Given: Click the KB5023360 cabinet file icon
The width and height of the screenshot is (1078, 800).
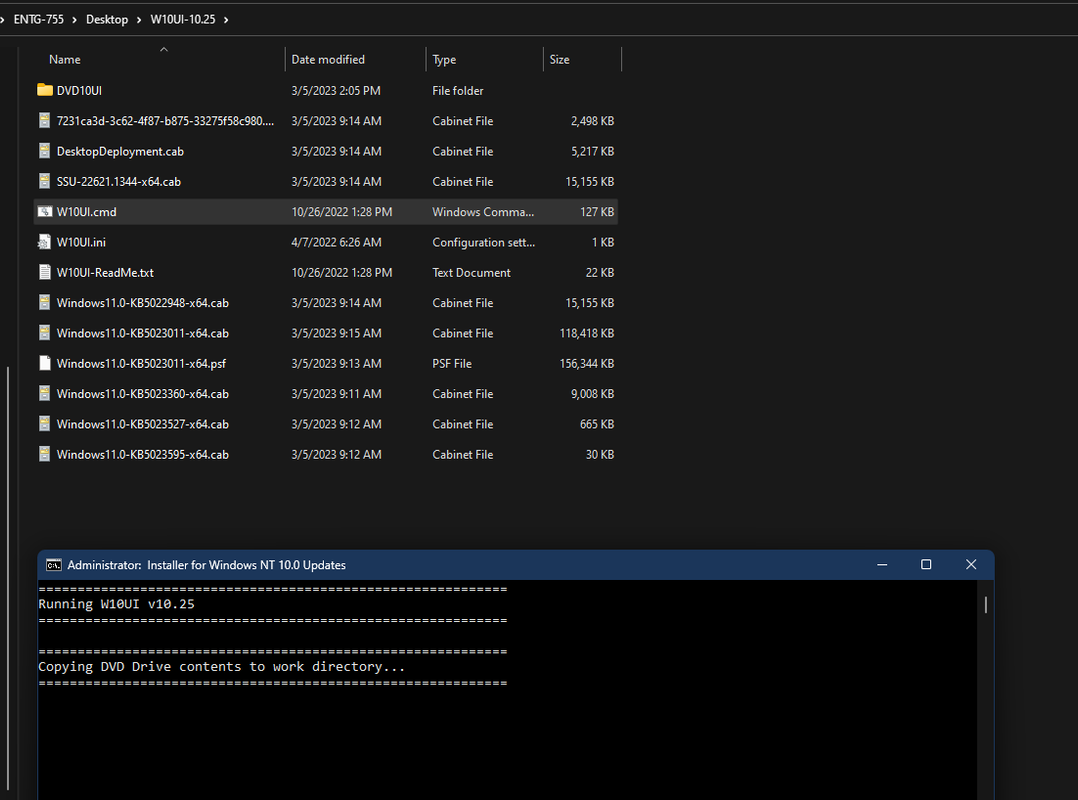Looking at the screenshot, I should point(45,393).
